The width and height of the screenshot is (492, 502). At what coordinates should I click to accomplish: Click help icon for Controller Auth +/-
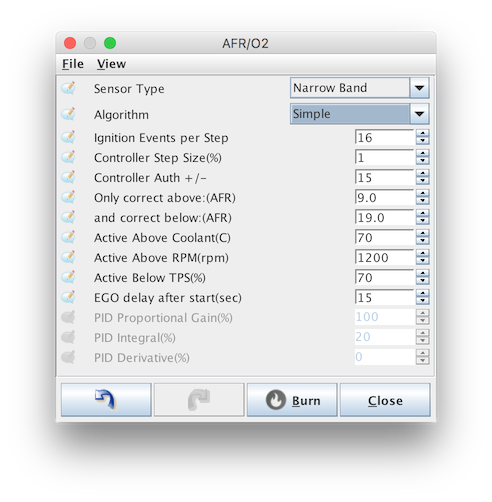(x=68, y=177)
